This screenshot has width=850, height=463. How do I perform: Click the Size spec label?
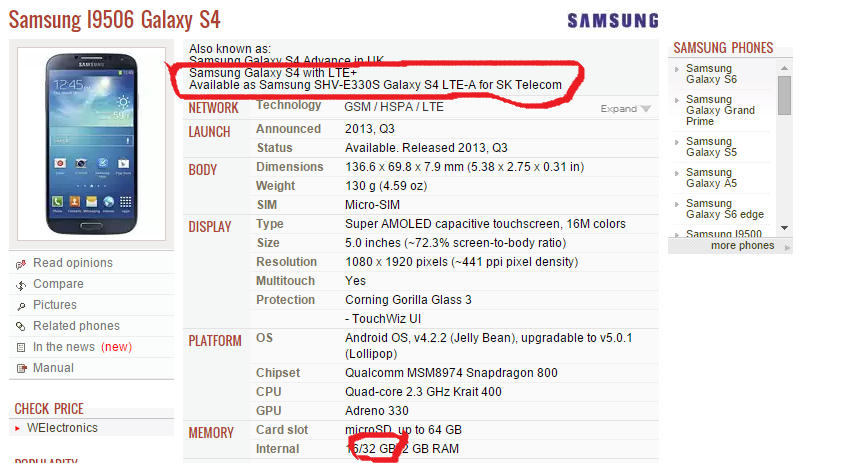(x=268, y=243)
